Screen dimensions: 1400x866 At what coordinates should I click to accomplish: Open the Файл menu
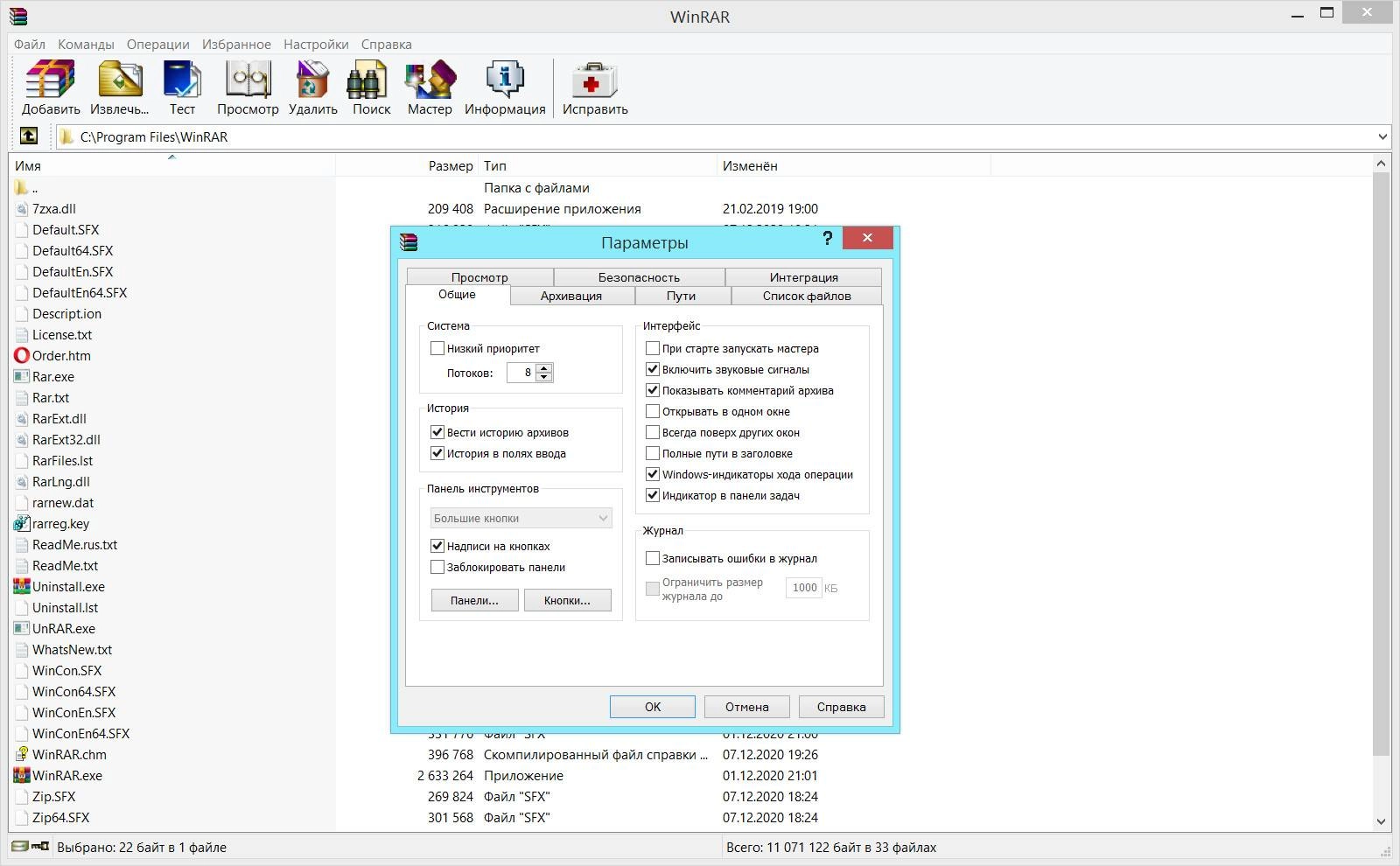tap(30, 44)
